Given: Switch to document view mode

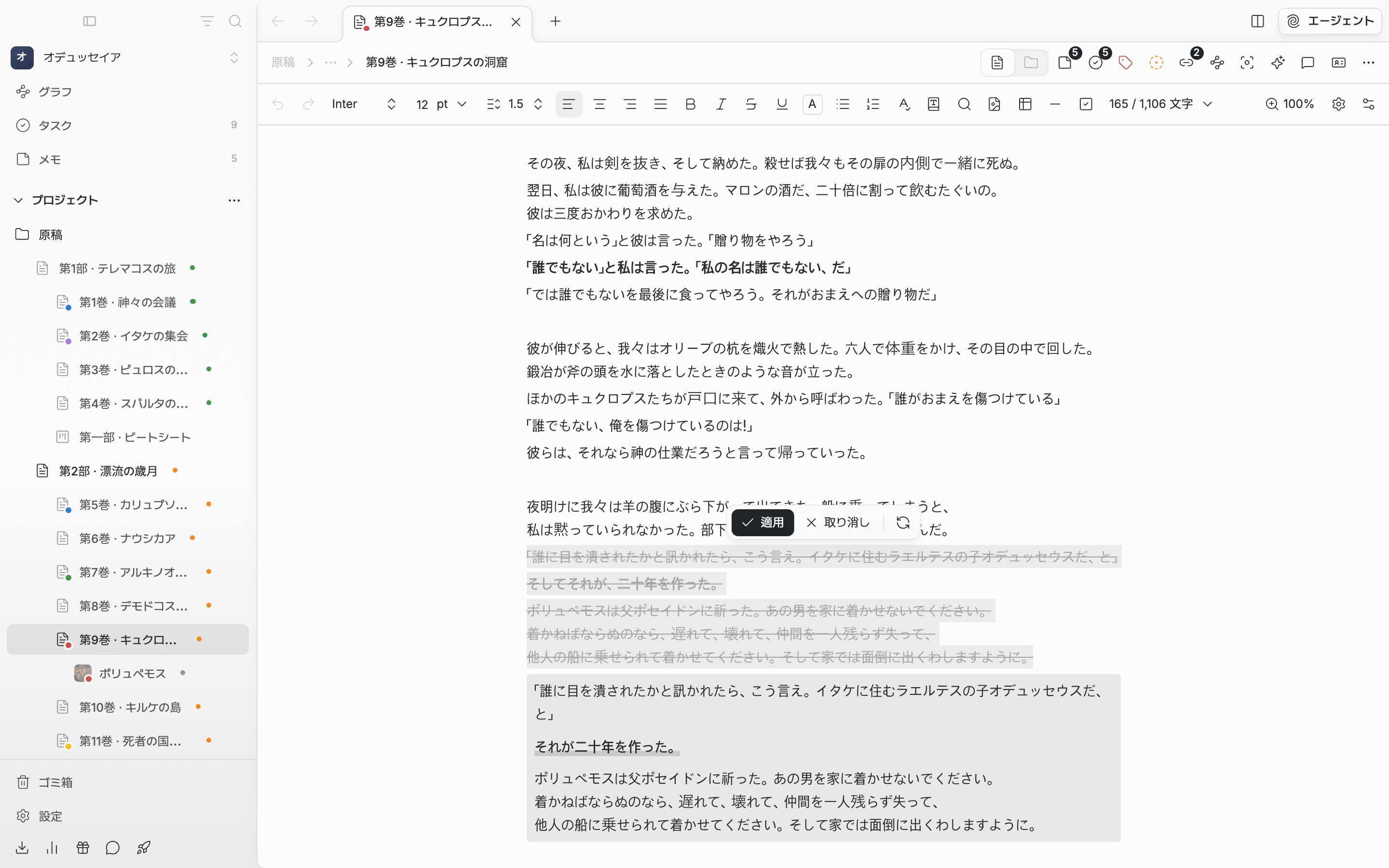Looking at the screenshot, I should coord(997,63).
